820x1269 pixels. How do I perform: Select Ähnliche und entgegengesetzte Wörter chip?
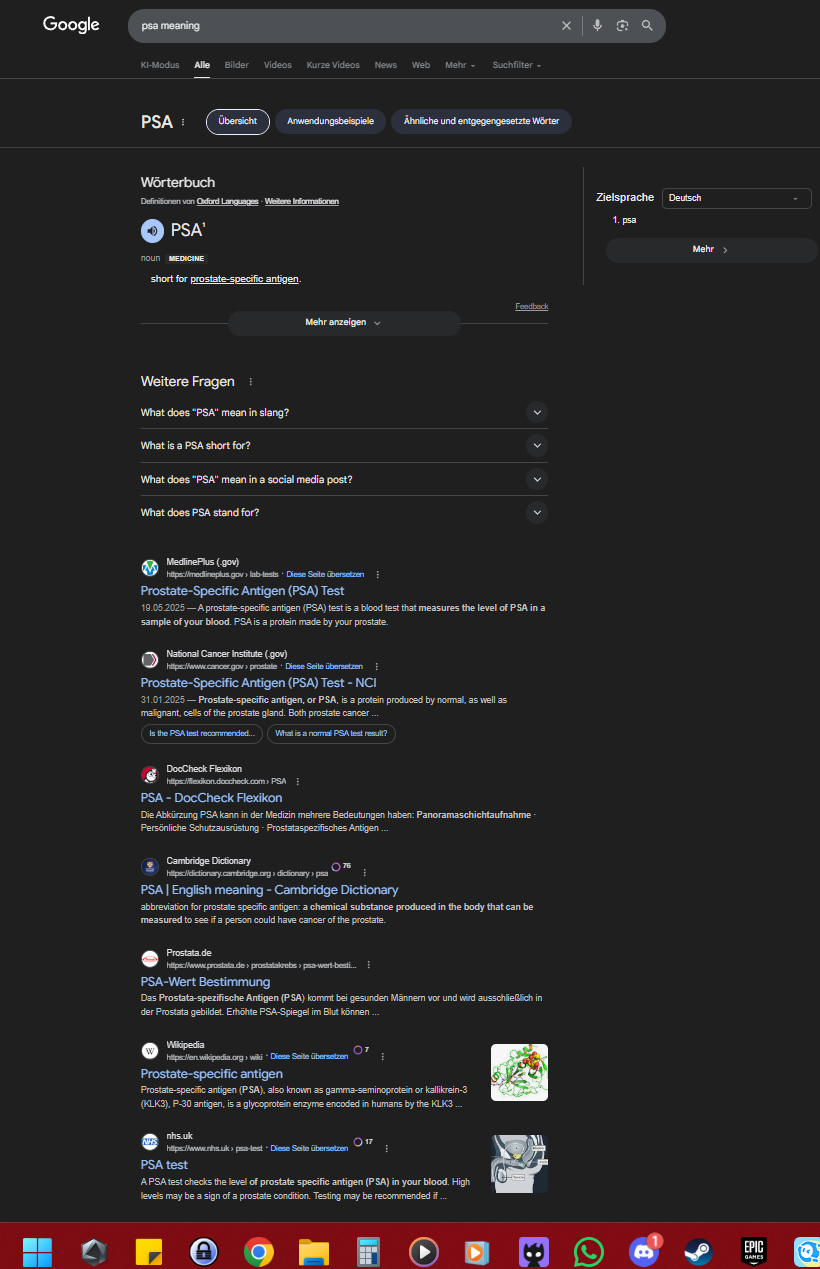click(x=481, y=122)
